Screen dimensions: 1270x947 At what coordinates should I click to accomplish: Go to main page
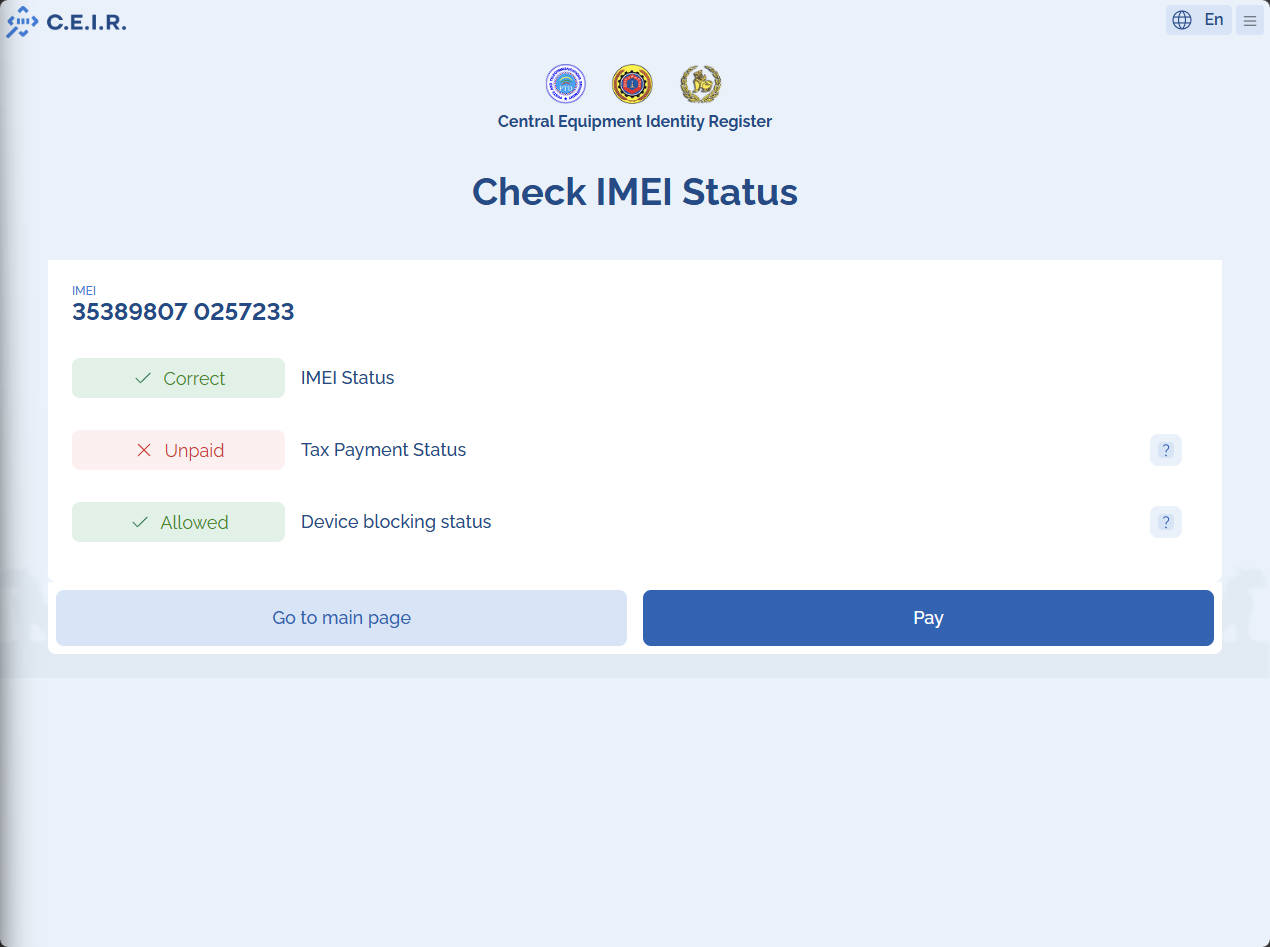(x=341, y=618)
